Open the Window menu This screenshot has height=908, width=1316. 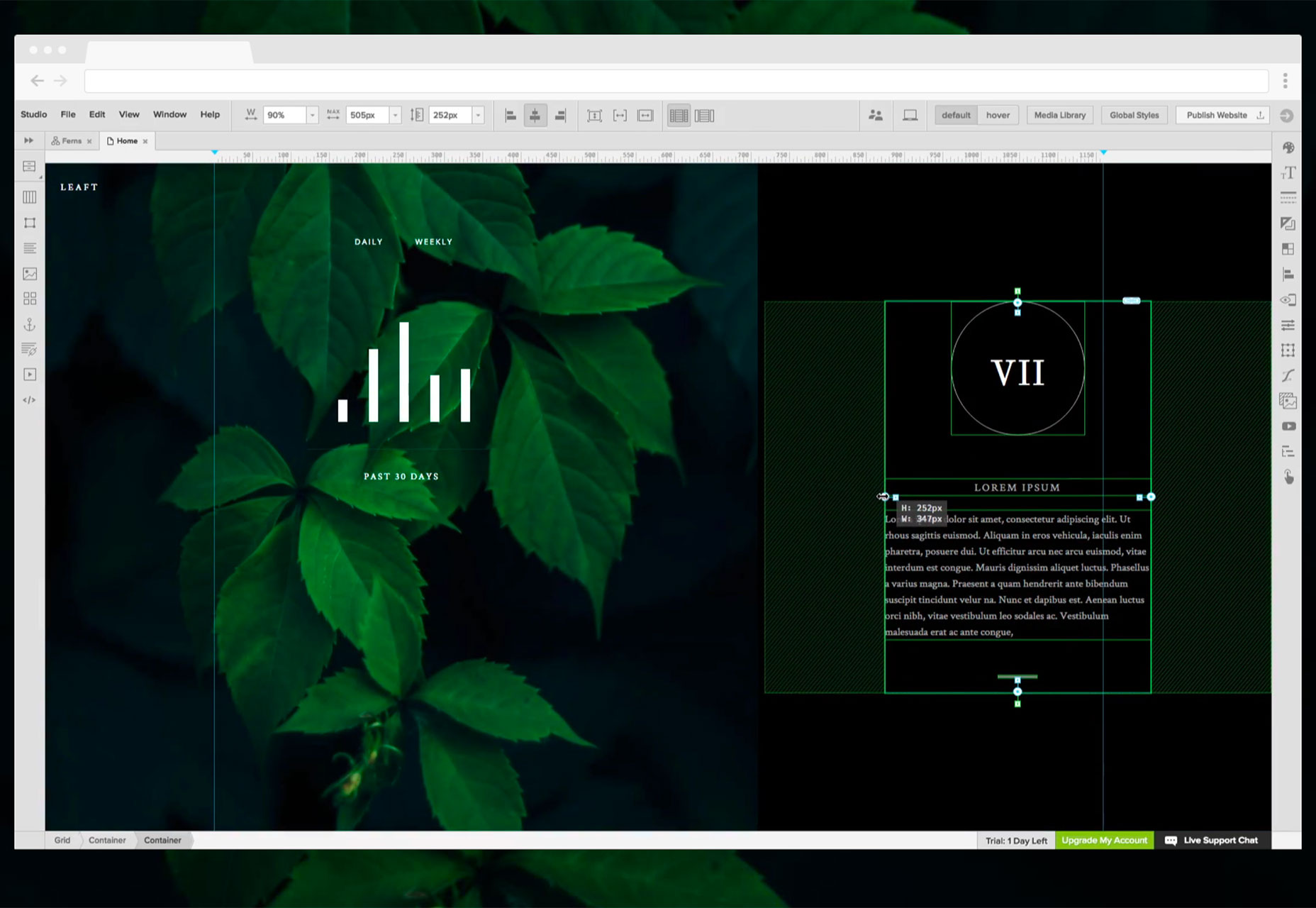tap(169, 114)
